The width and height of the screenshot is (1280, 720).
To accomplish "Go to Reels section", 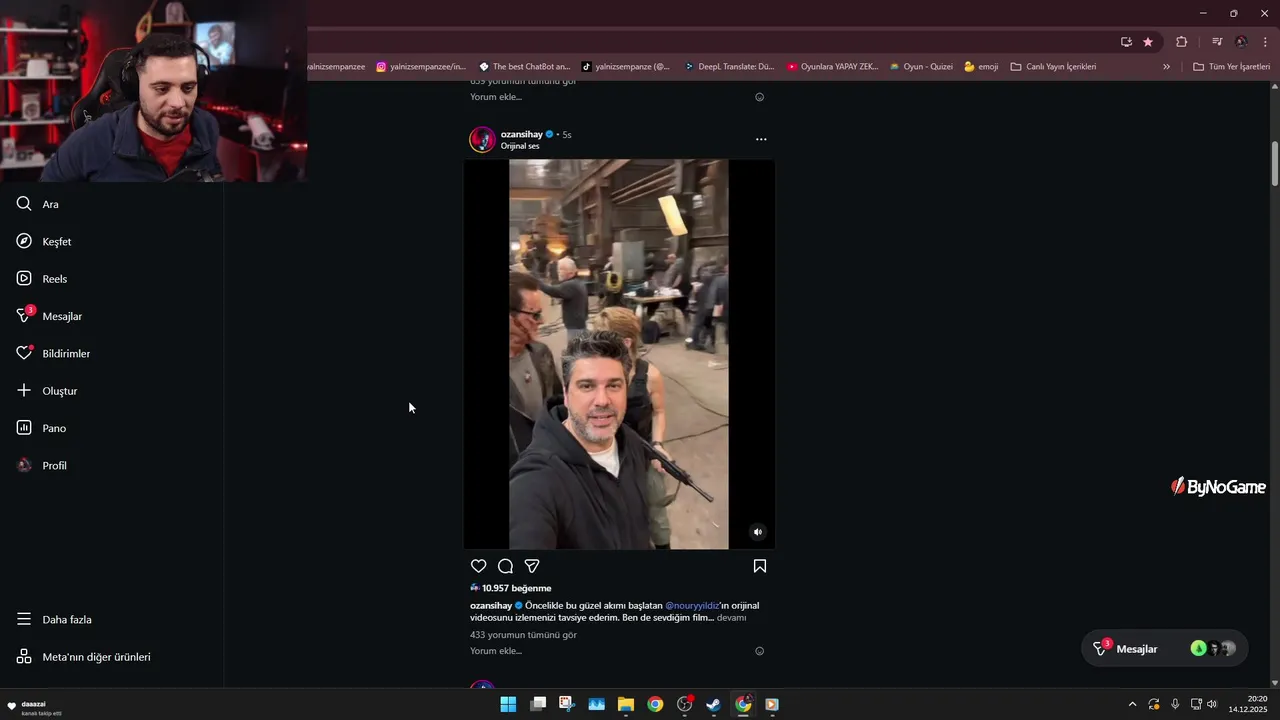I will [x=42, y=279].
